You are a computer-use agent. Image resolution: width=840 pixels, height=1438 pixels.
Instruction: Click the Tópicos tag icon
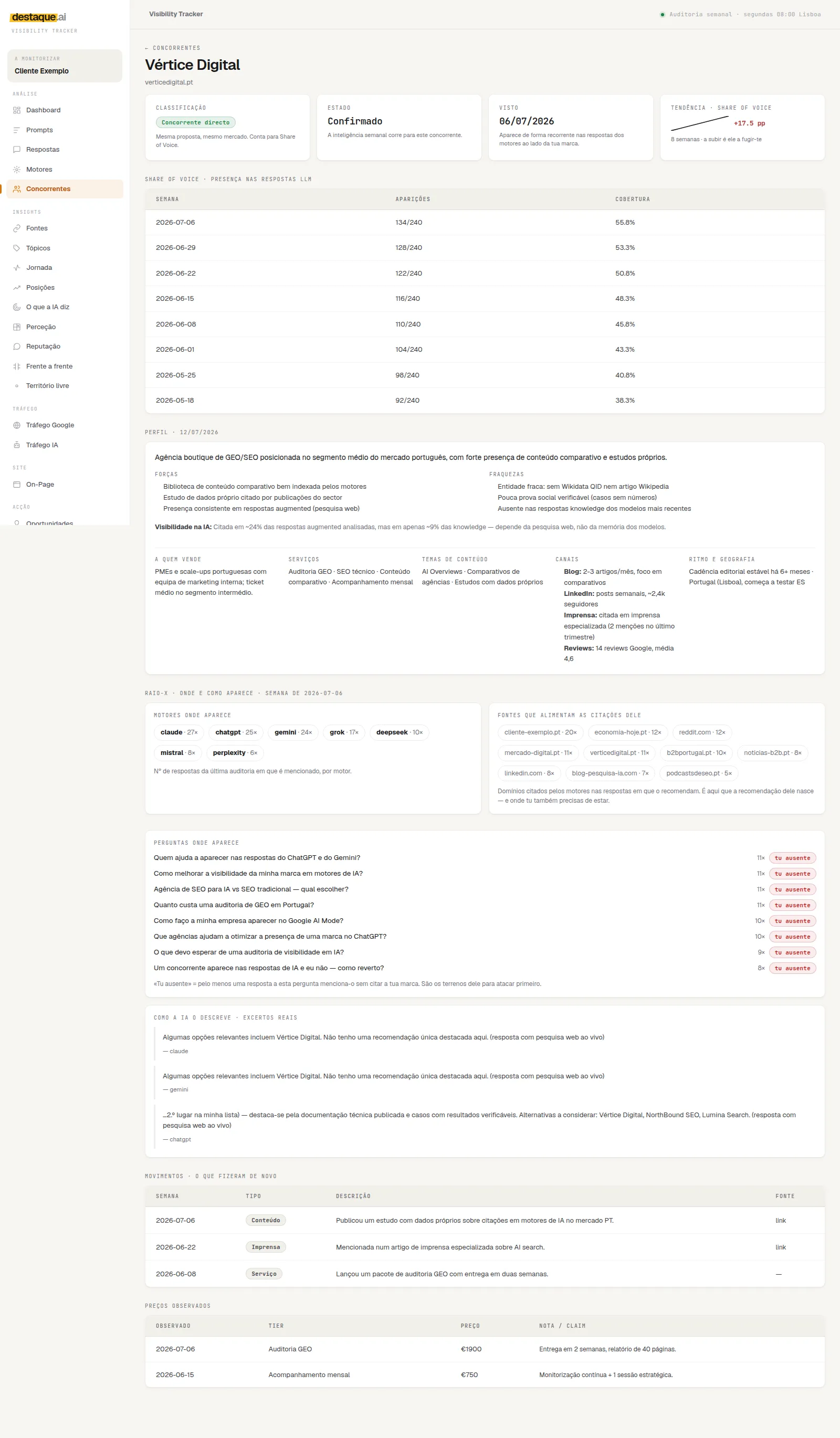click(17, 248)
